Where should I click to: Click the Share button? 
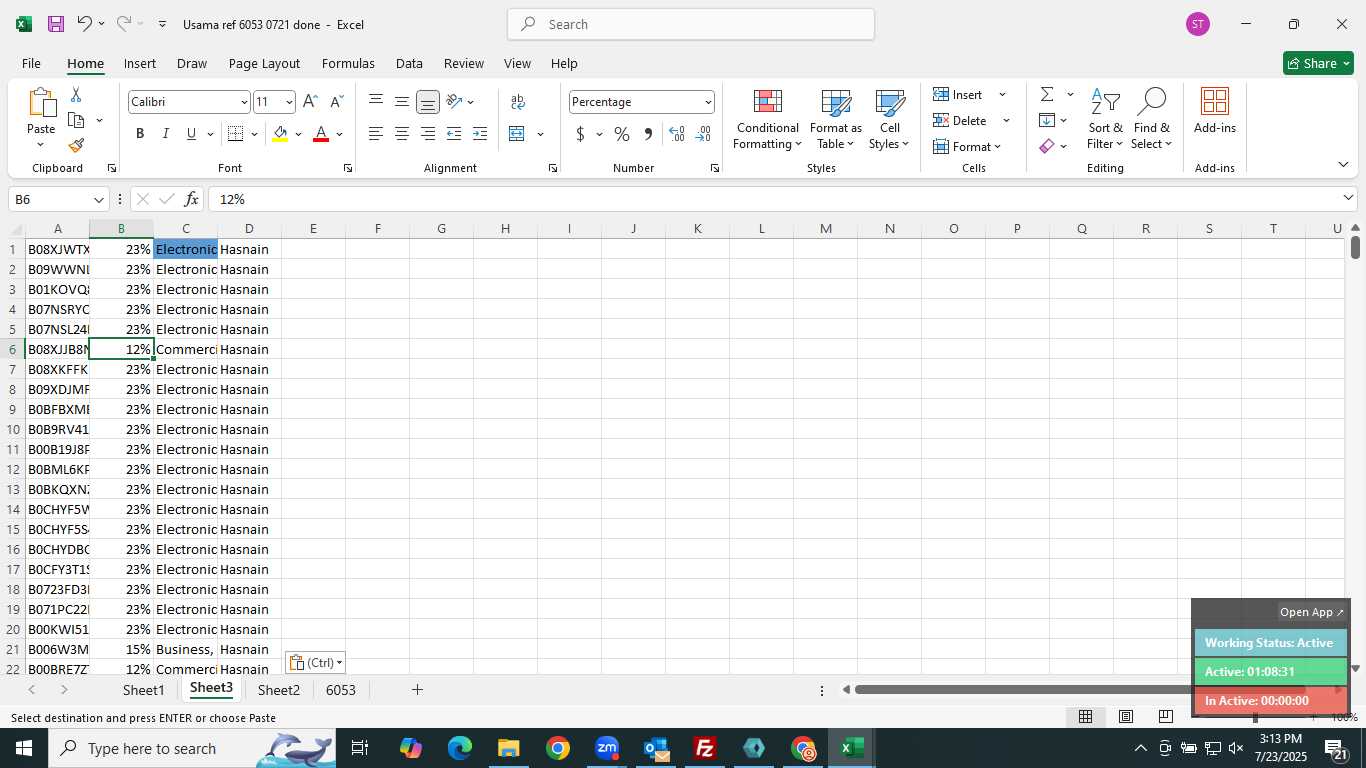tap(1318, 63)
